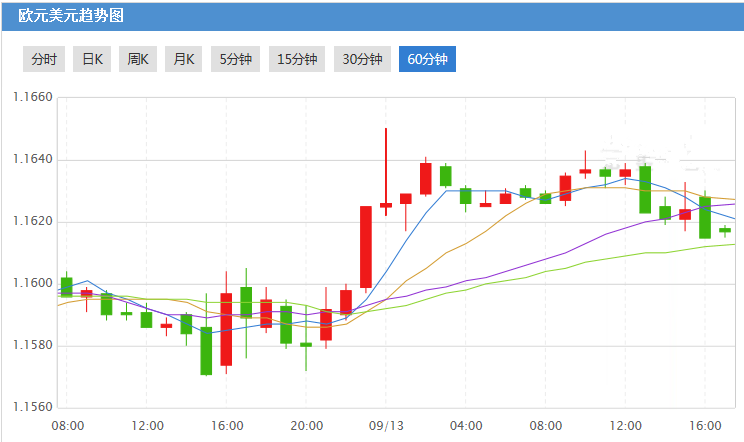The width and height of the screenshot is (744, 442).
Task: Choose the 30分钟 interval tab
Action: (x=362, y=60)
